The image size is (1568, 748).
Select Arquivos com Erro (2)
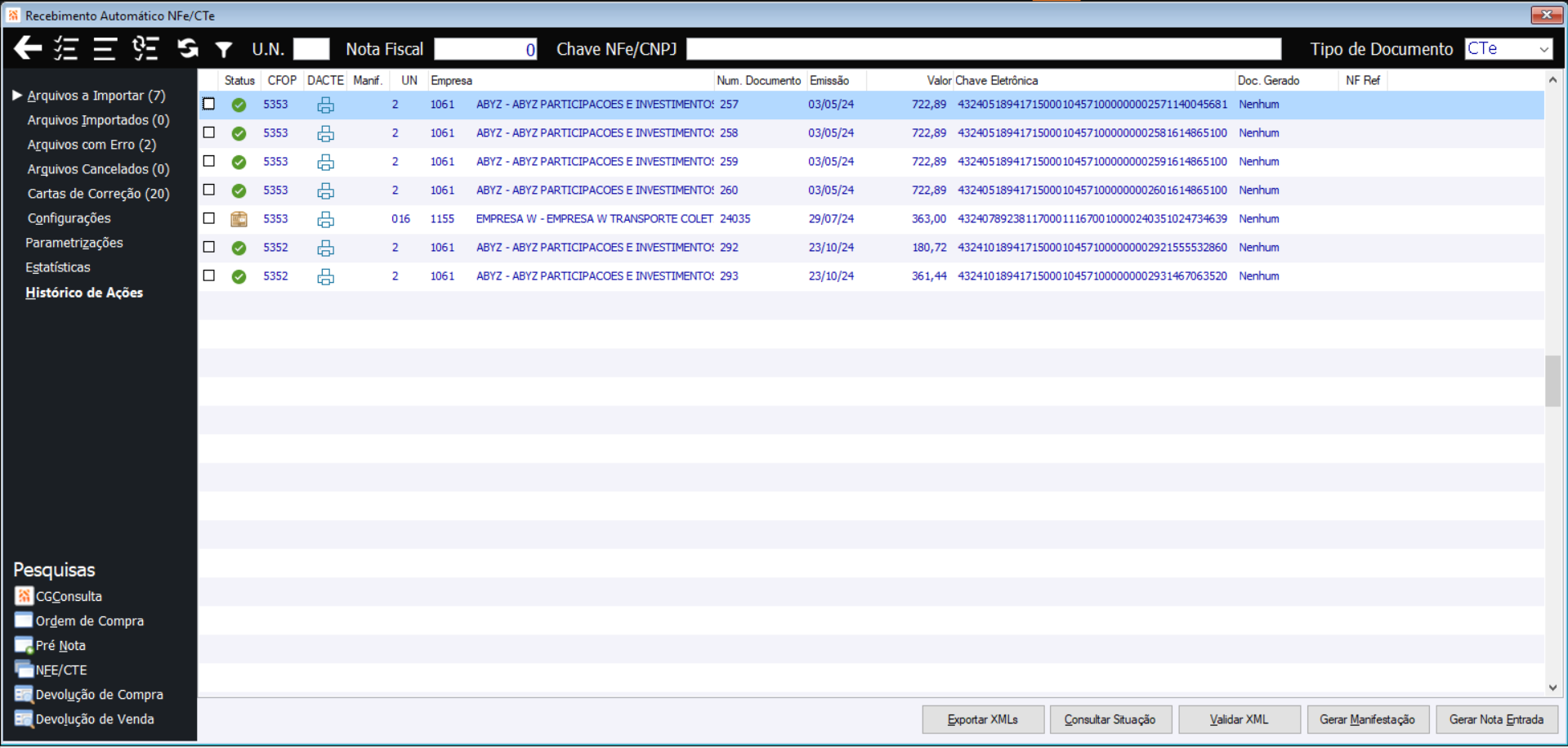92,145
